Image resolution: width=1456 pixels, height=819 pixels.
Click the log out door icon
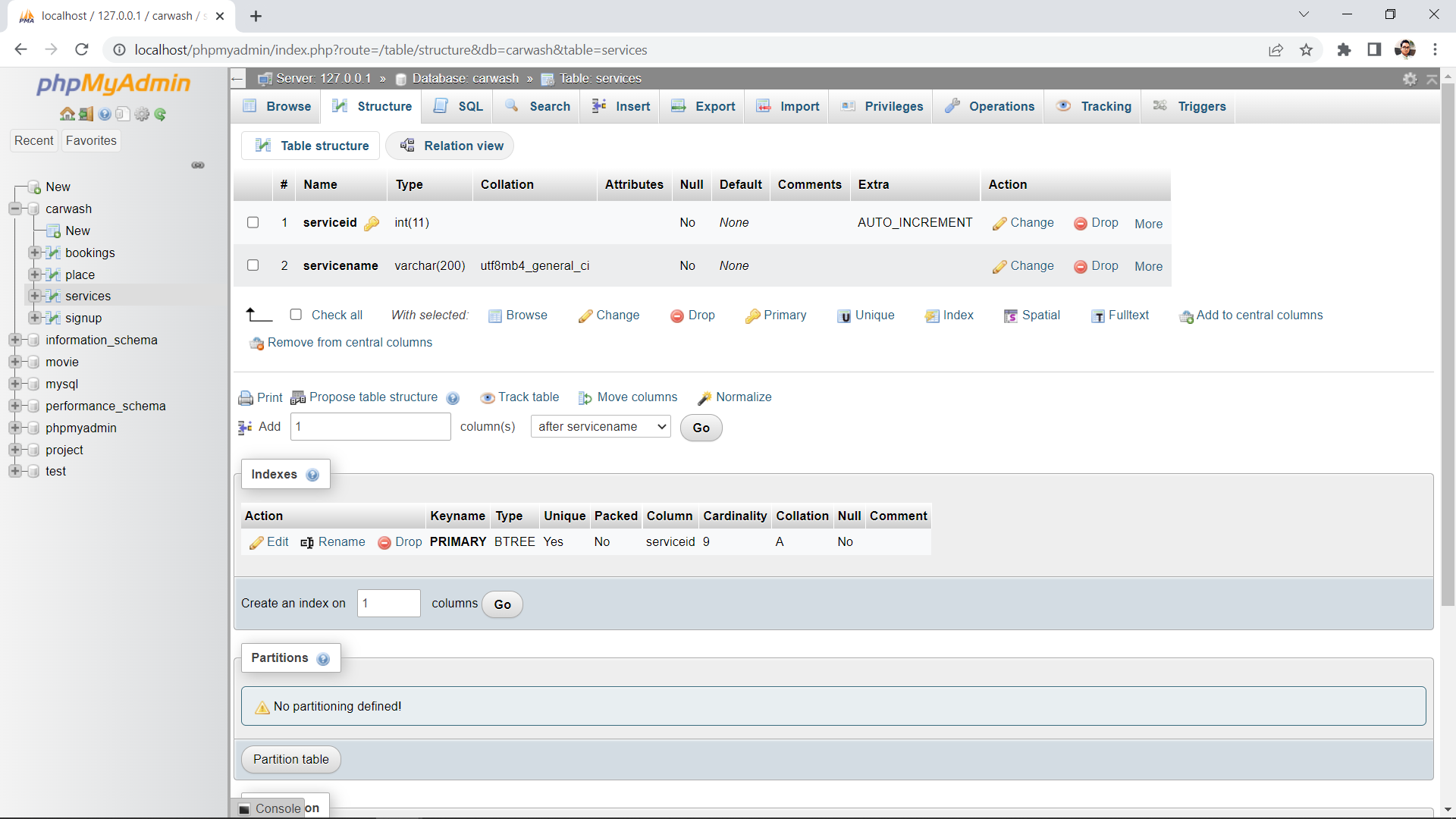[x=86, y=115]
